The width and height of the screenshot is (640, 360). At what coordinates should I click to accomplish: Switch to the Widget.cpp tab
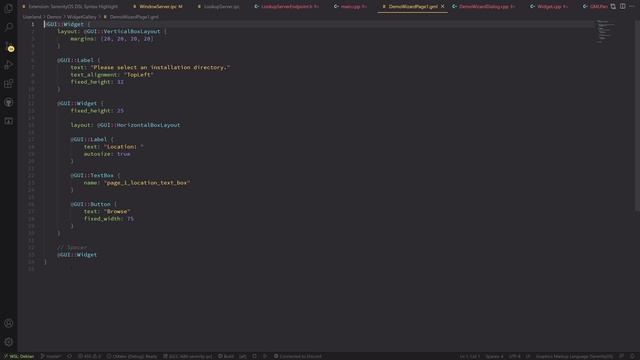tap(549, 7)
